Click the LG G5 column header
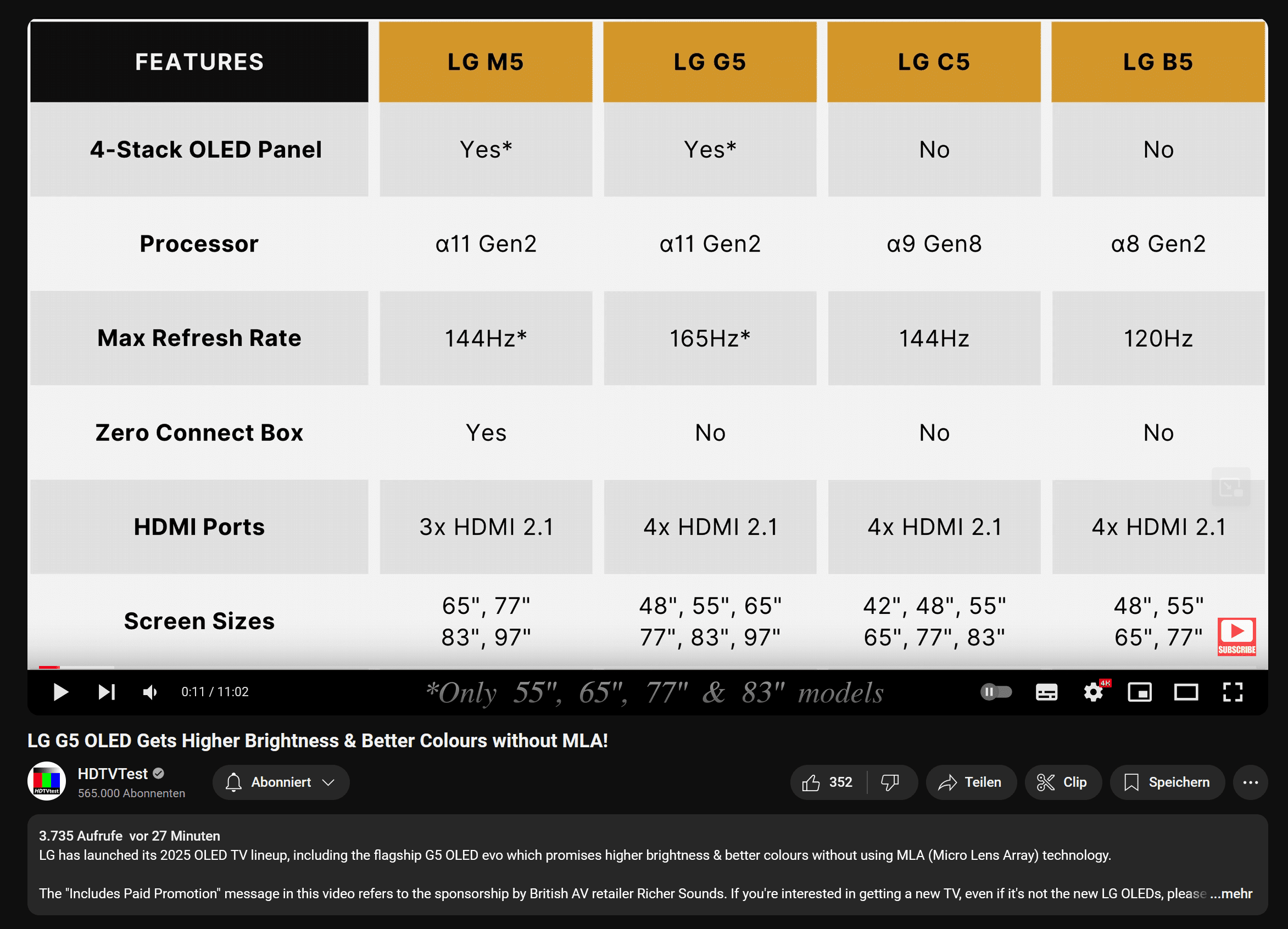 [x=710, y=62]
